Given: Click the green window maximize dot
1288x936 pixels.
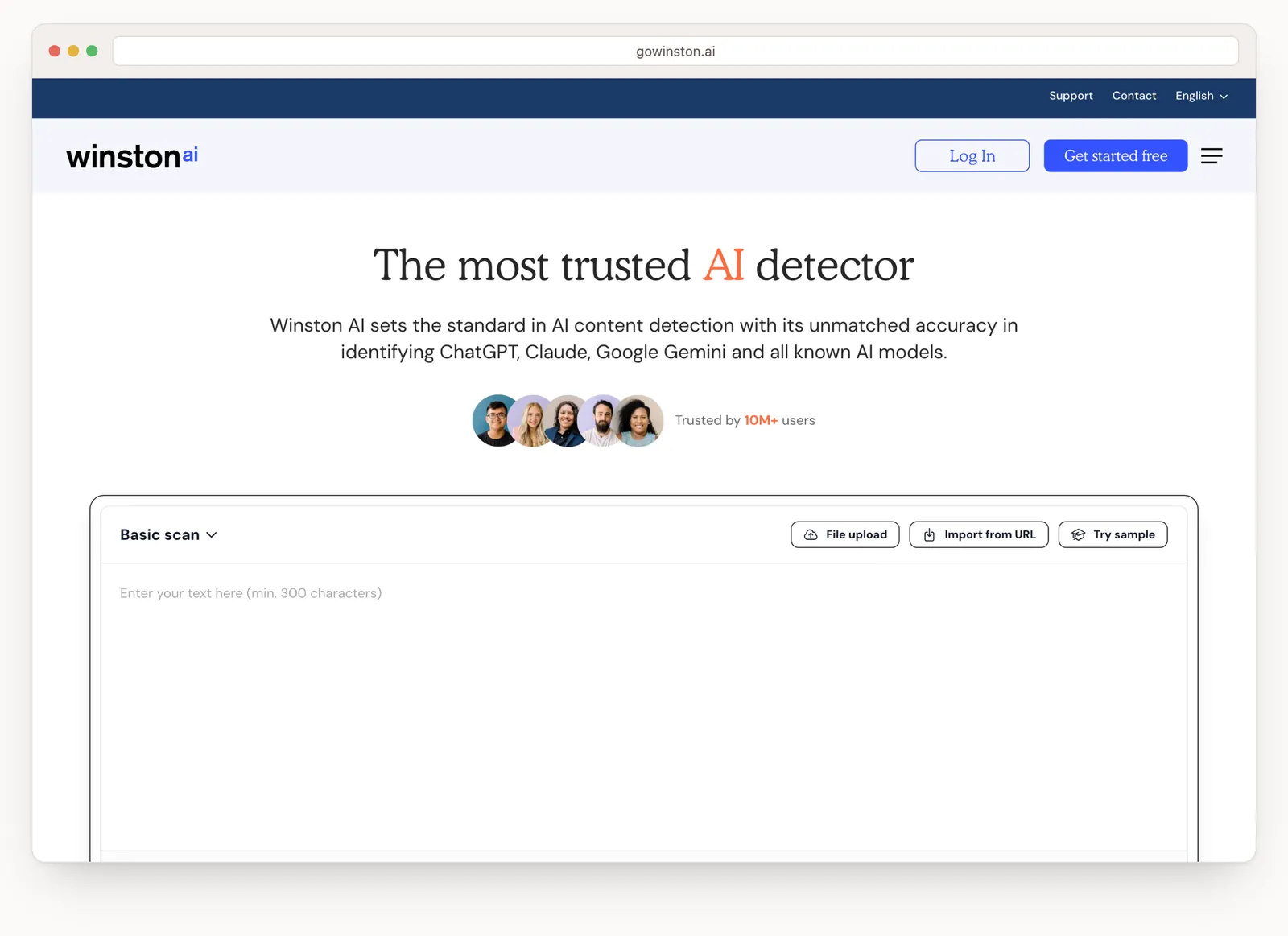Looking at the screenshot, I should [x=92, y=51].
